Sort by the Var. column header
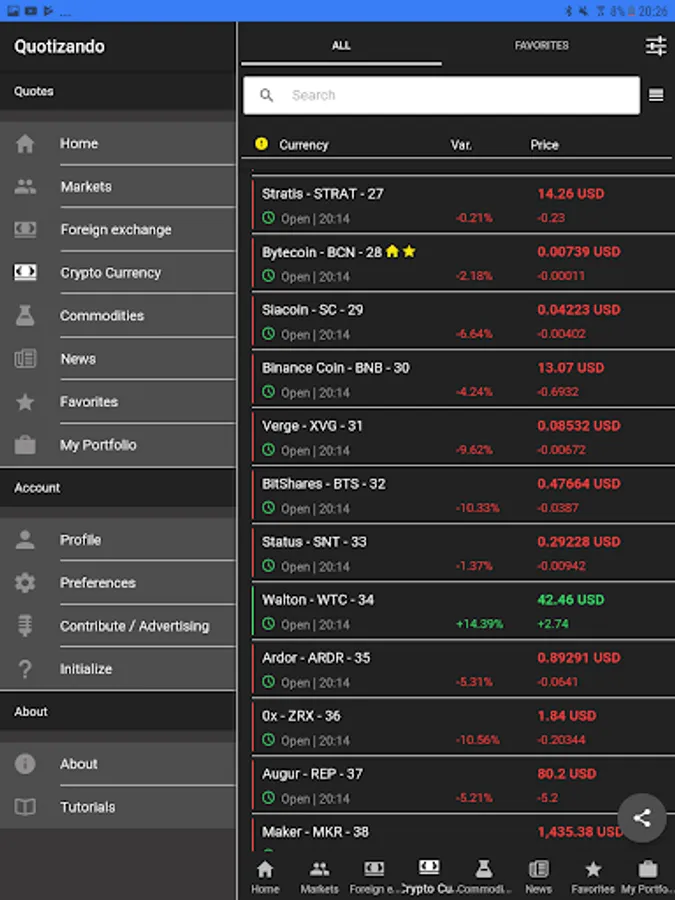675x900 pixels. (461, 145)
